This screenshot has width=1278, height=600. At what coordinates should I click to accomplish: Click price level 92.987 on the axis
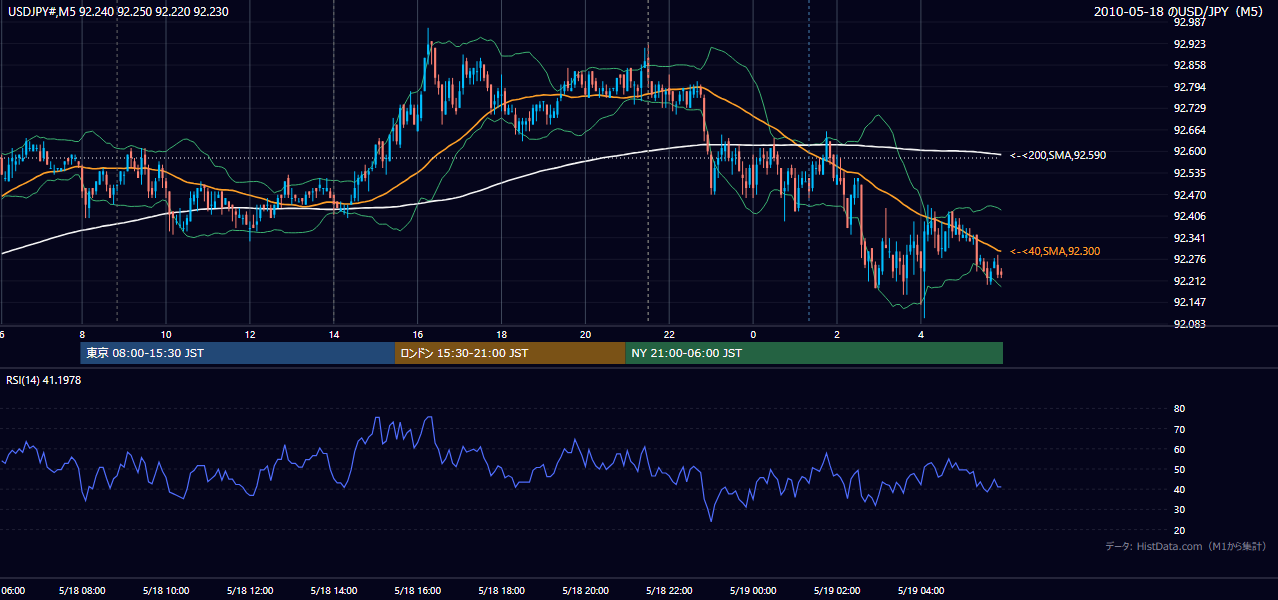pos(1189,22)
